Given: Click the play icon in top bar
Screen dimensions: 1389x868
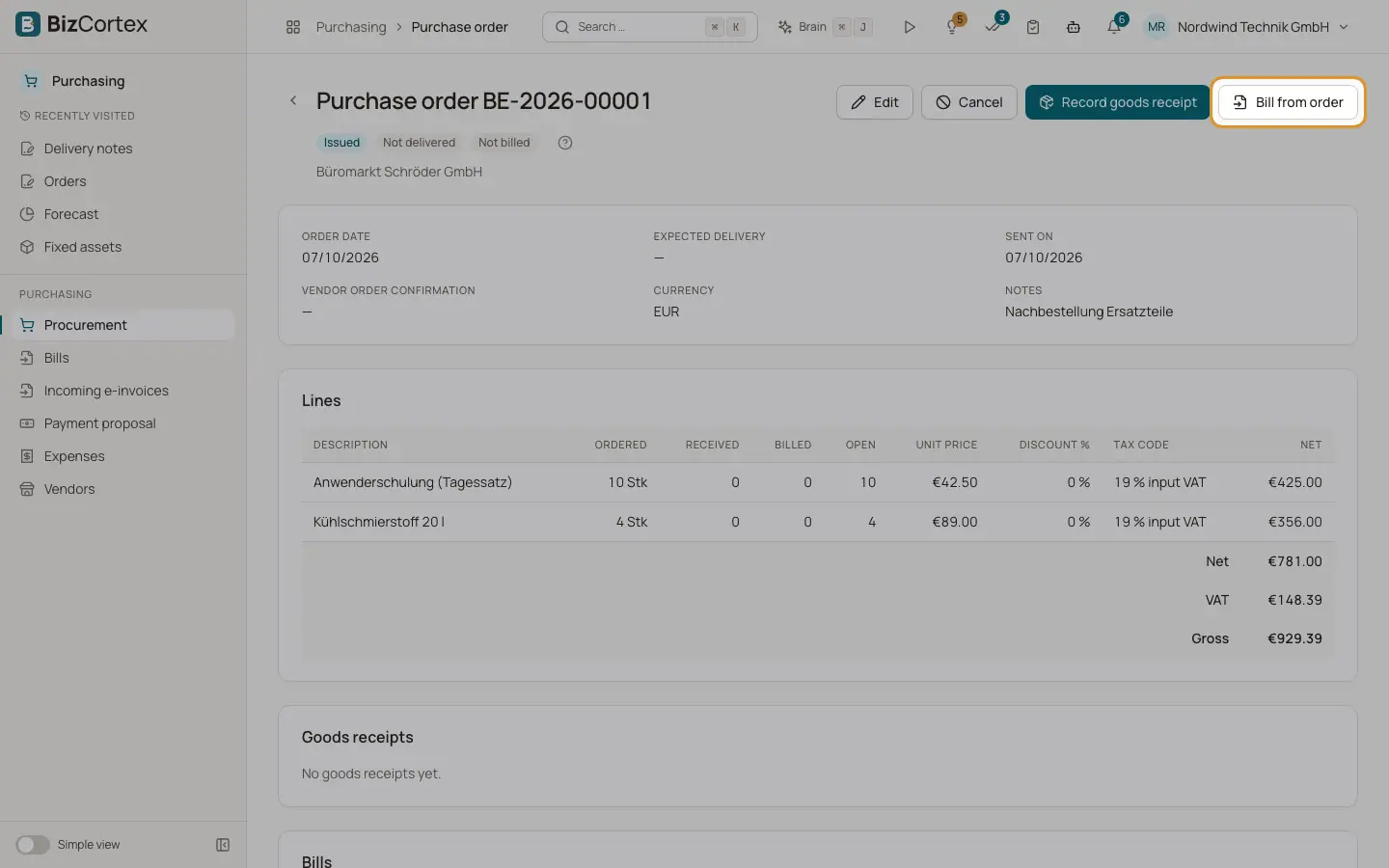Looking at the screenshot, I should pos(909,27).
